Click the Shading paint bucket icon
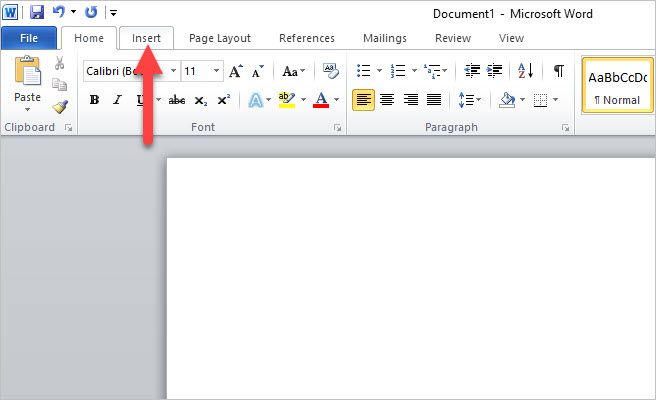656x400 pixels. pyautogui.click(x=507, y=100)
